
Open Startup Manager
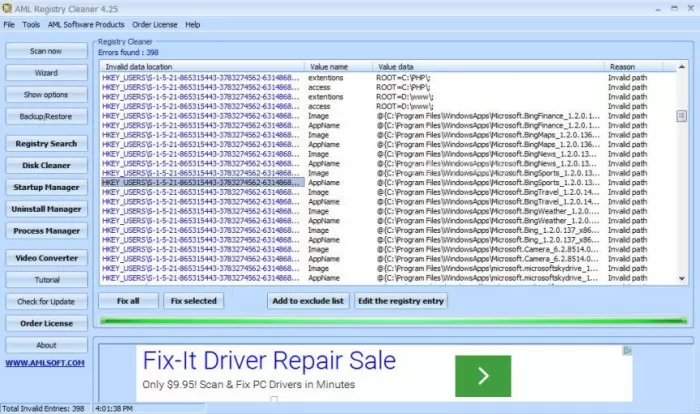46,187
